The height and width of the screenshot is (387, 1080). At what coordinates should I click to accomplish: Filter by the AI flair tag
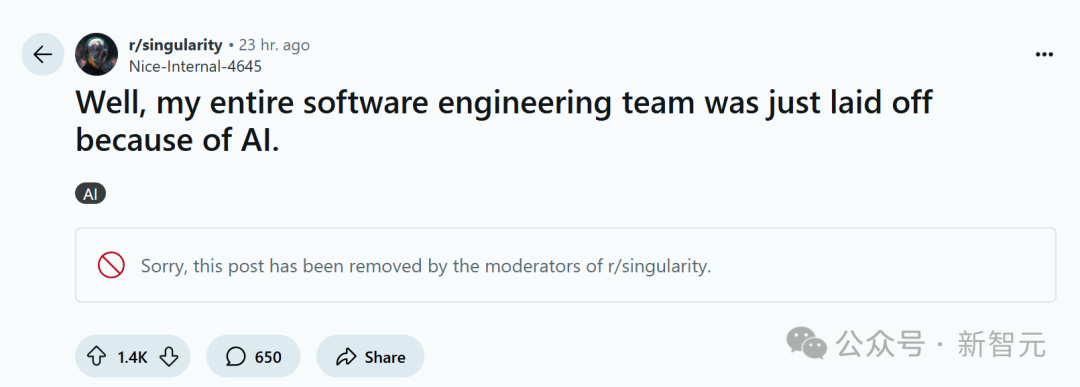pyautogui.click(x=90, y=194)
